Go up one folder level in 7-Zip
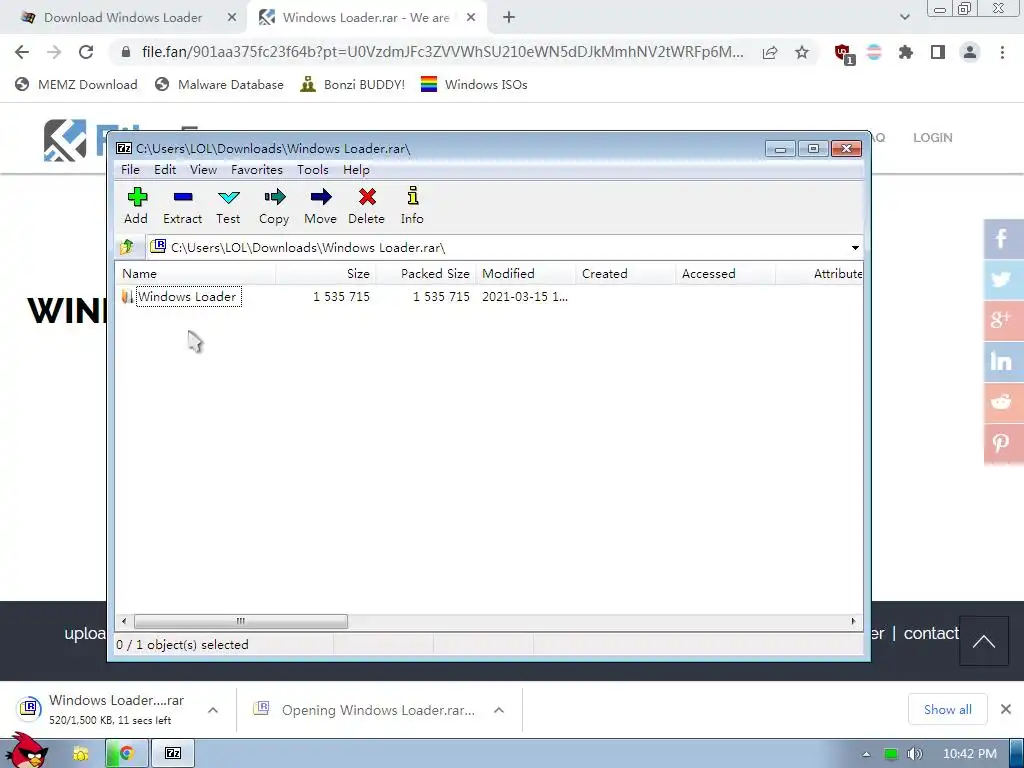 click(x=127, y=247)
